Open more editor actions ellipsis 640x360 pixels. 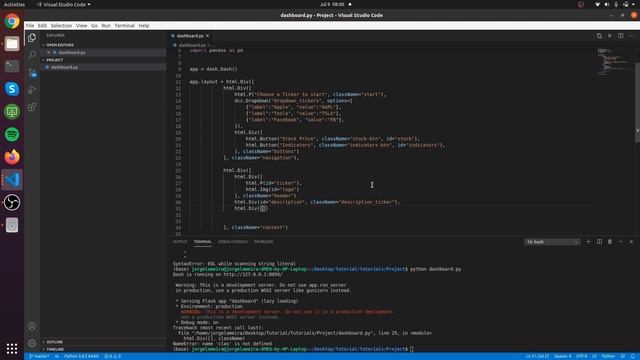click(631, 36)
